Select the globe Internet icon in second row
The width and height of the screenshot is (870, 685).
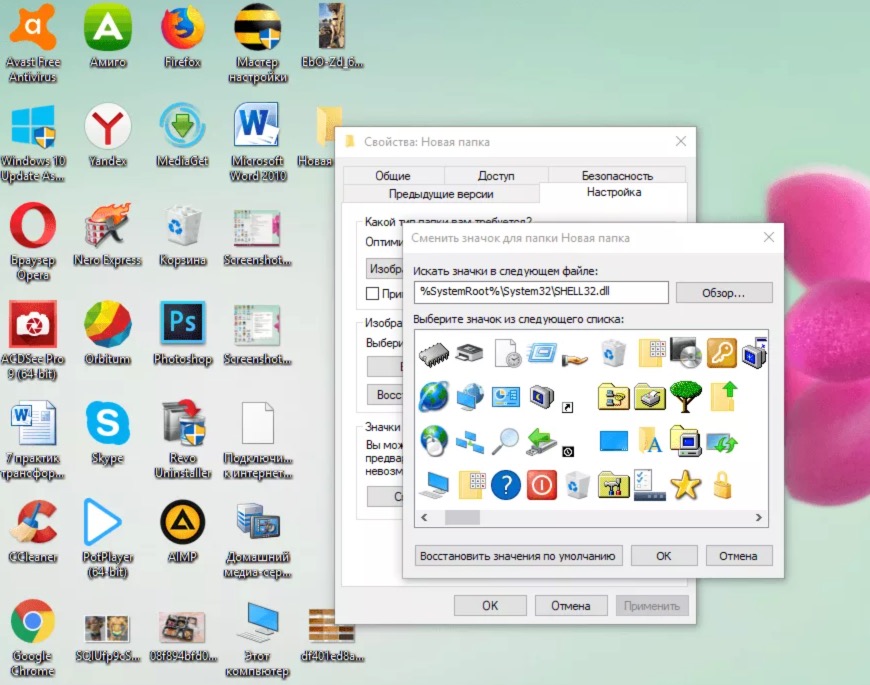[x=433, y=396]
